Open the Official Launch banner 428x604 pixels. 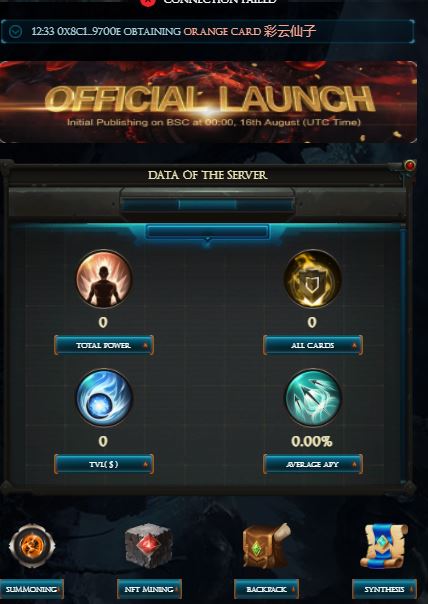[208, 102]
